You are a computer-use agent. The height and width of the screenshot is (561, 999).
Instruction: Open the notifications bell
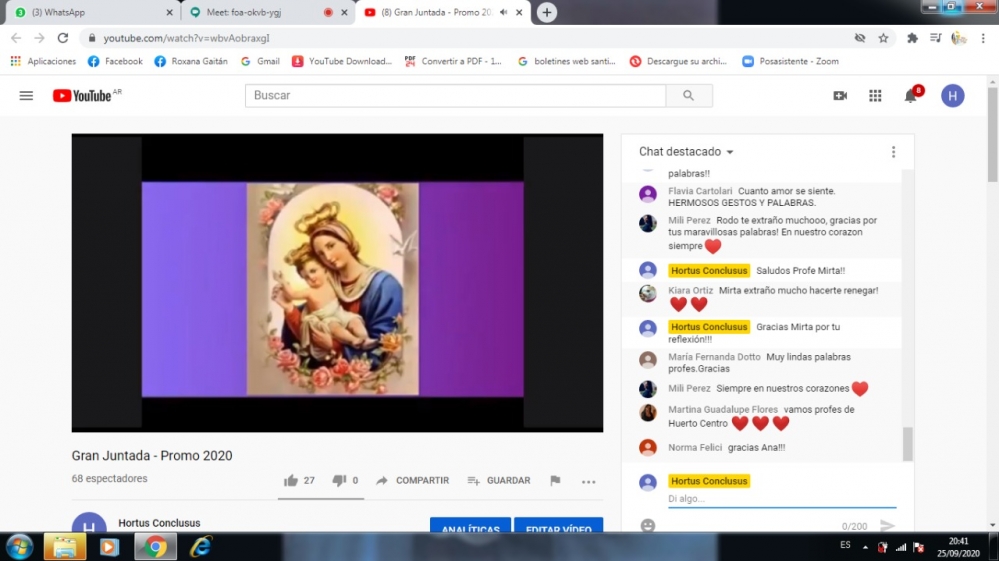(x=911, y=96)
